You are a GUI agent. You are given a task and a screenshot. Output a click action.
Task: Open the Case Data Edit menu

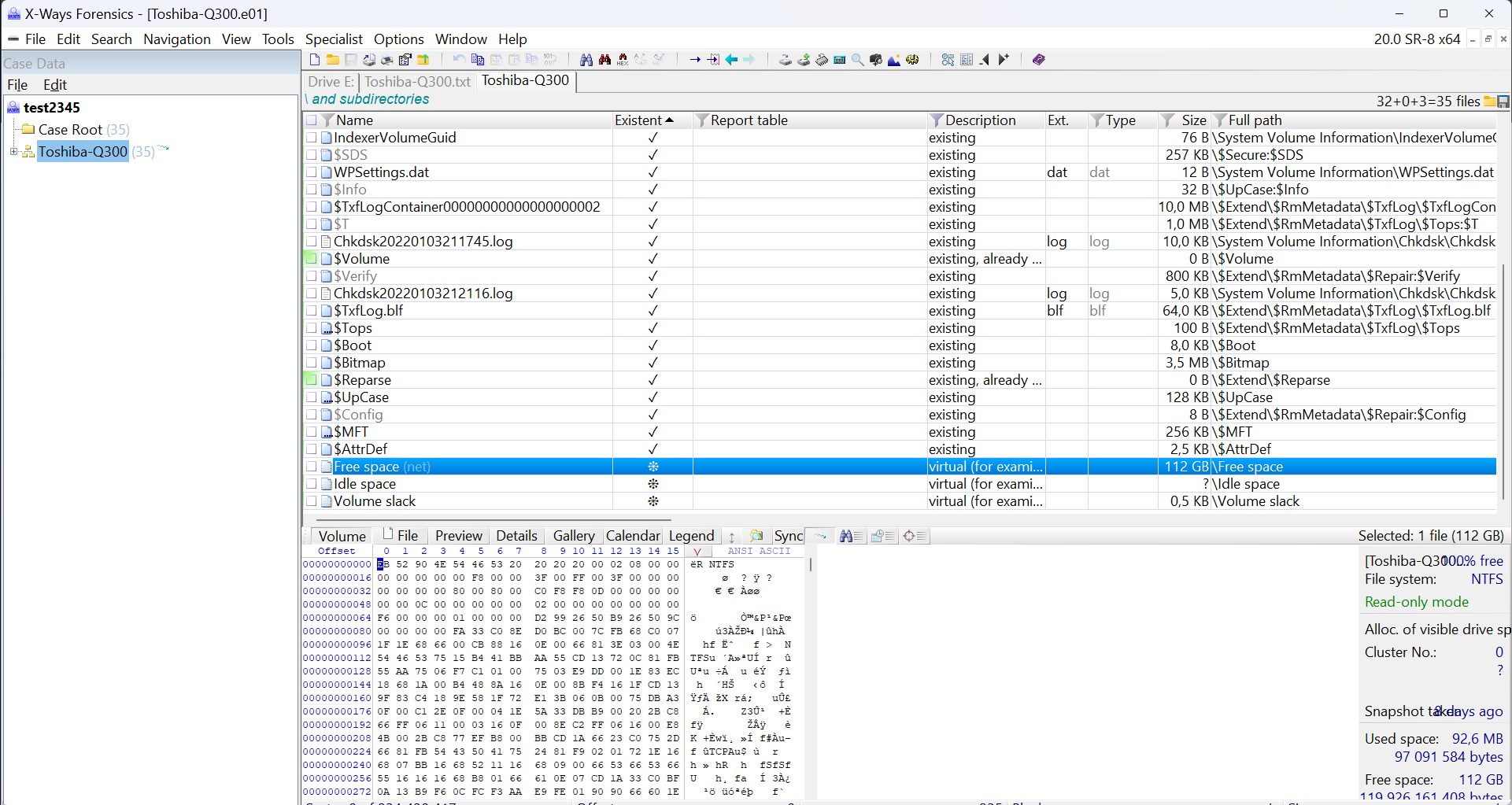55,85
